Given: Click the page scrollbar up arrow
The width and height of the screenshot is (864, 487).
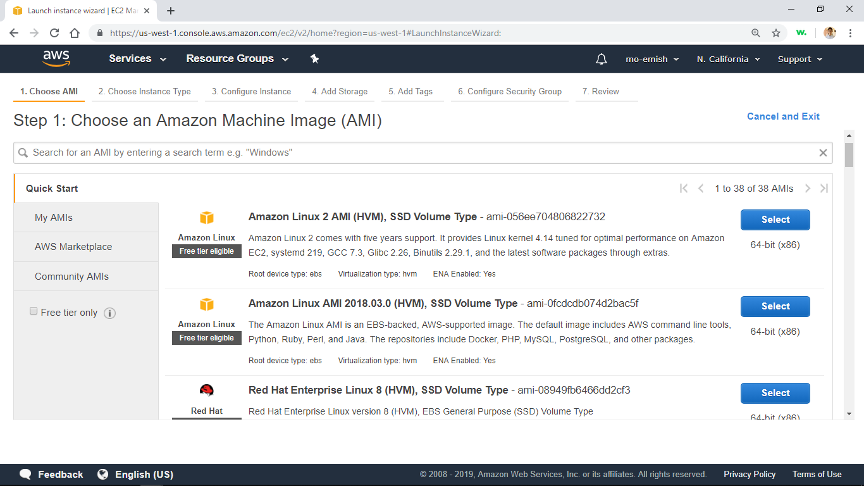Looking at the screenshot, I should [849, 136].
